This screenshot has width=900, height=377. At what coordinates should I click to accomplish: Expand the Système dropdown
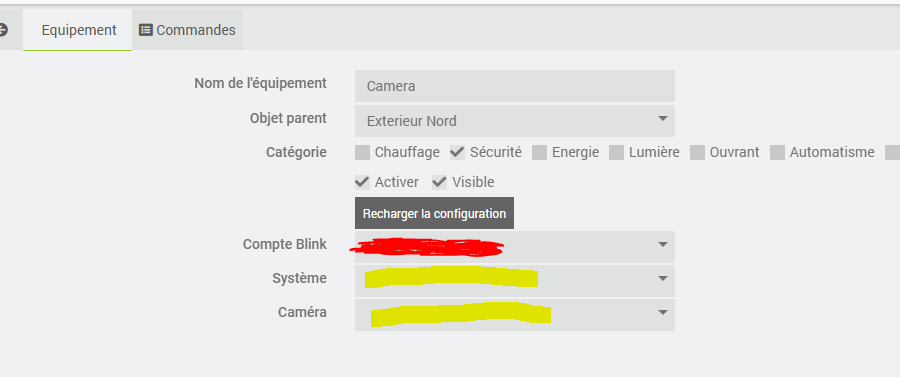click(514, 281)
